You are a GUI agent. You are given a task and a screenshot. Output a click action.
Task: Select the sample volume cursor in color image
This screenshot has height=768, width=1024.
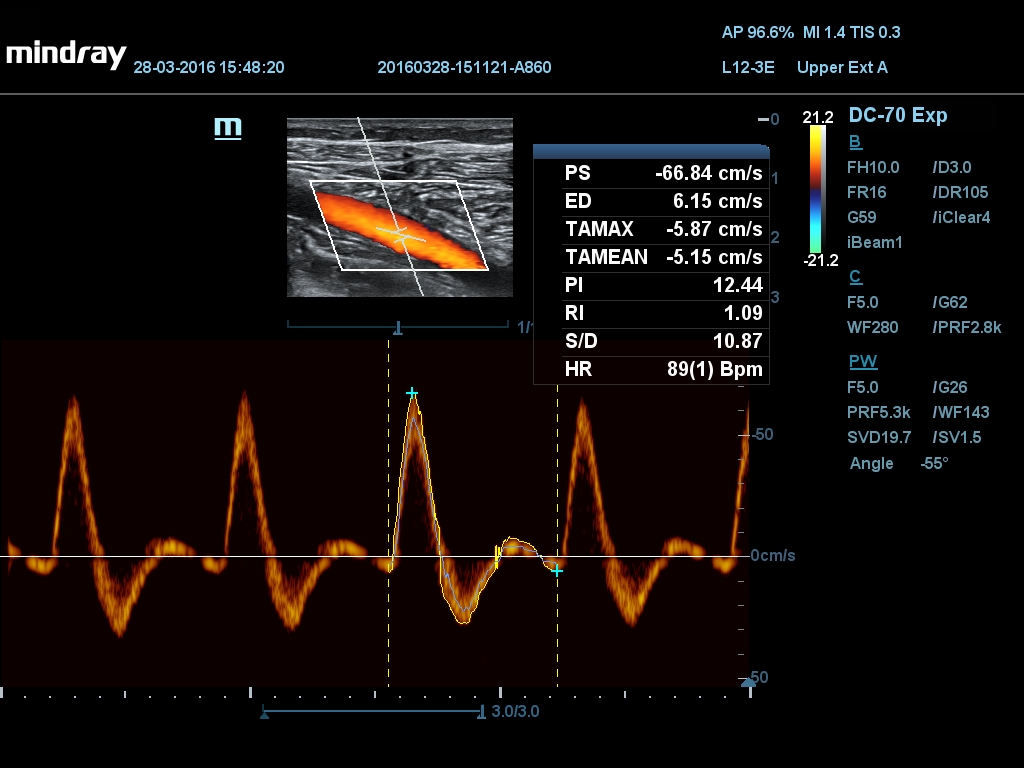[x=400, y=237]
